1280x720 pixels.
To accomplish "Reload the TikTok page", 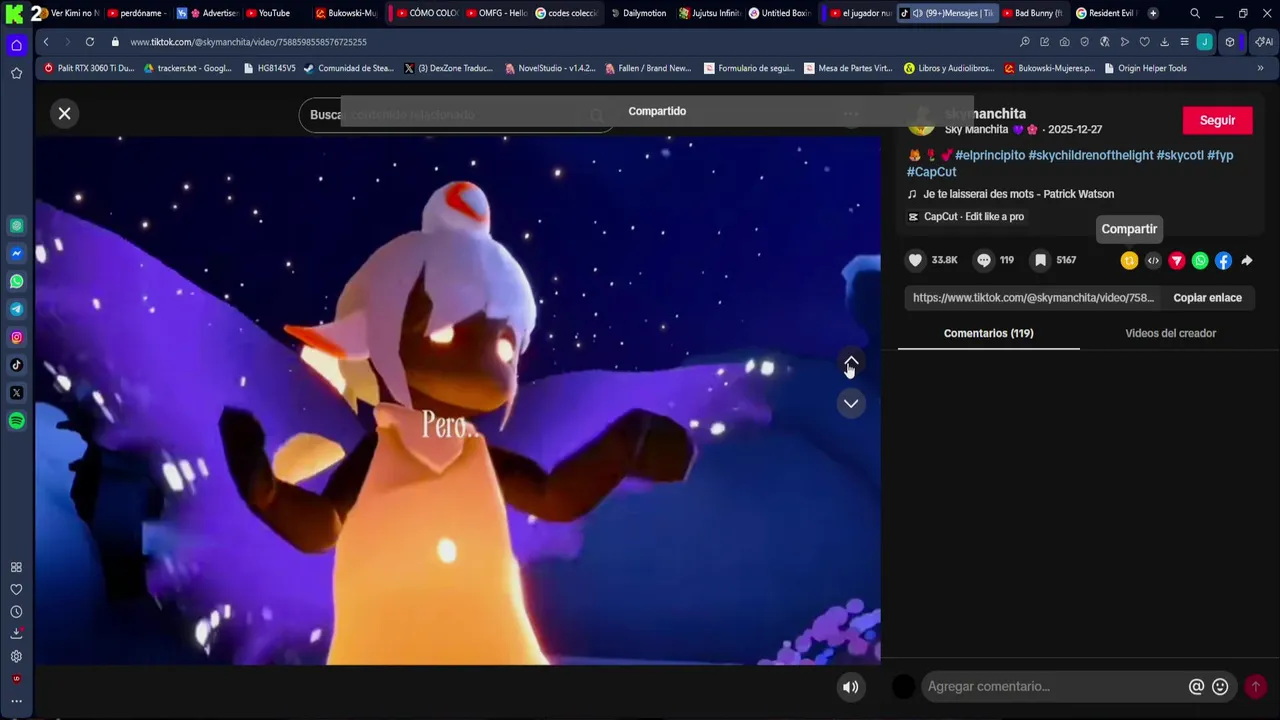I will point(89,42).
